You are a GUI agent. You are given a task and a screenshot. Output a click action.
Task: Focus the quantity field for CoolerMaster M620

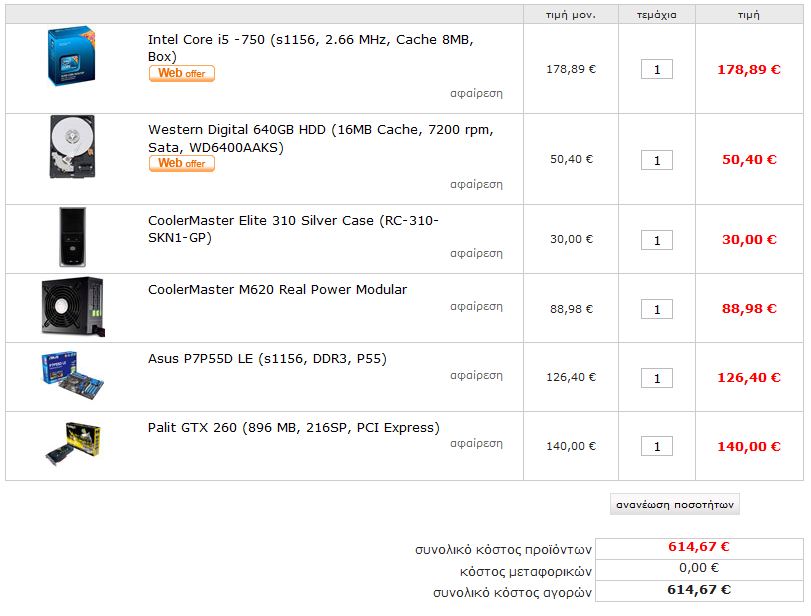(657, 309)
